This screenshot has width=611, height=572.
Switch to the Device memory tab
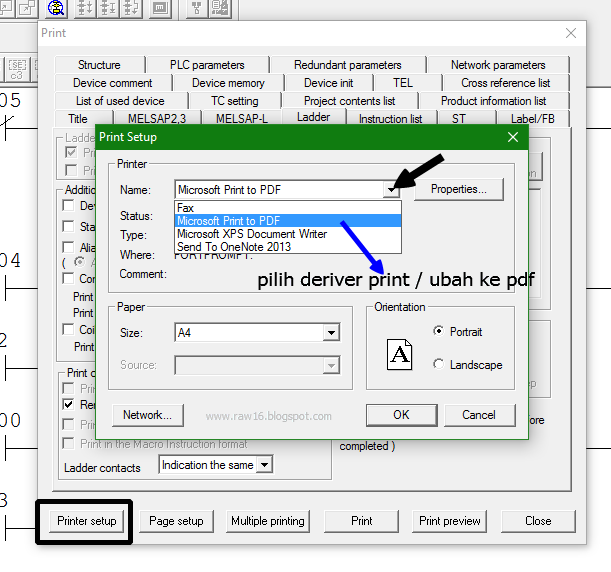click(228, 83)
